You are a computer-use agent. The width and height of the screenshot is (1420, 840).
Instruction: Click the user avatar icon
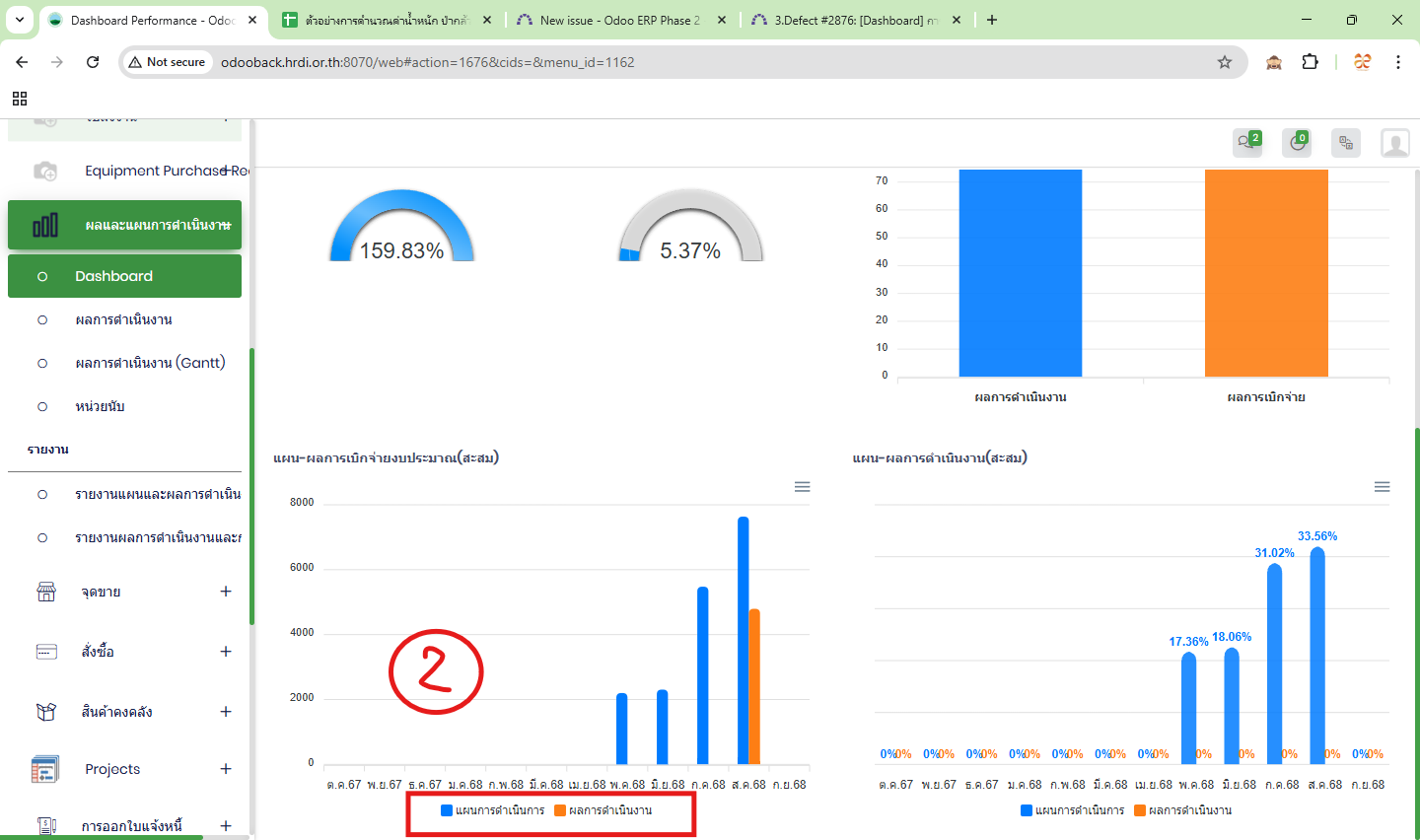(1394, 143)
